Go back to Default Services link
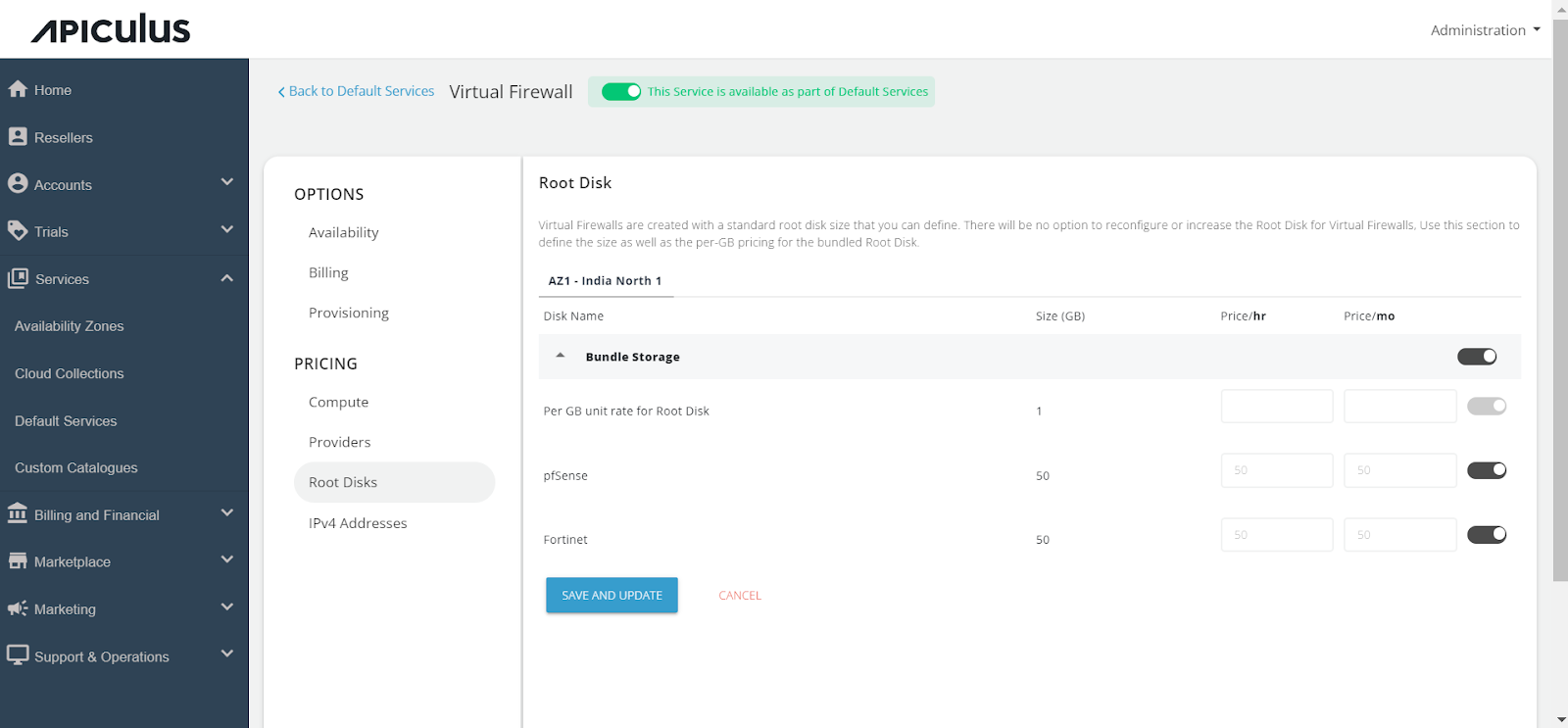The image size is (1568, 728). tap(356, 91)
